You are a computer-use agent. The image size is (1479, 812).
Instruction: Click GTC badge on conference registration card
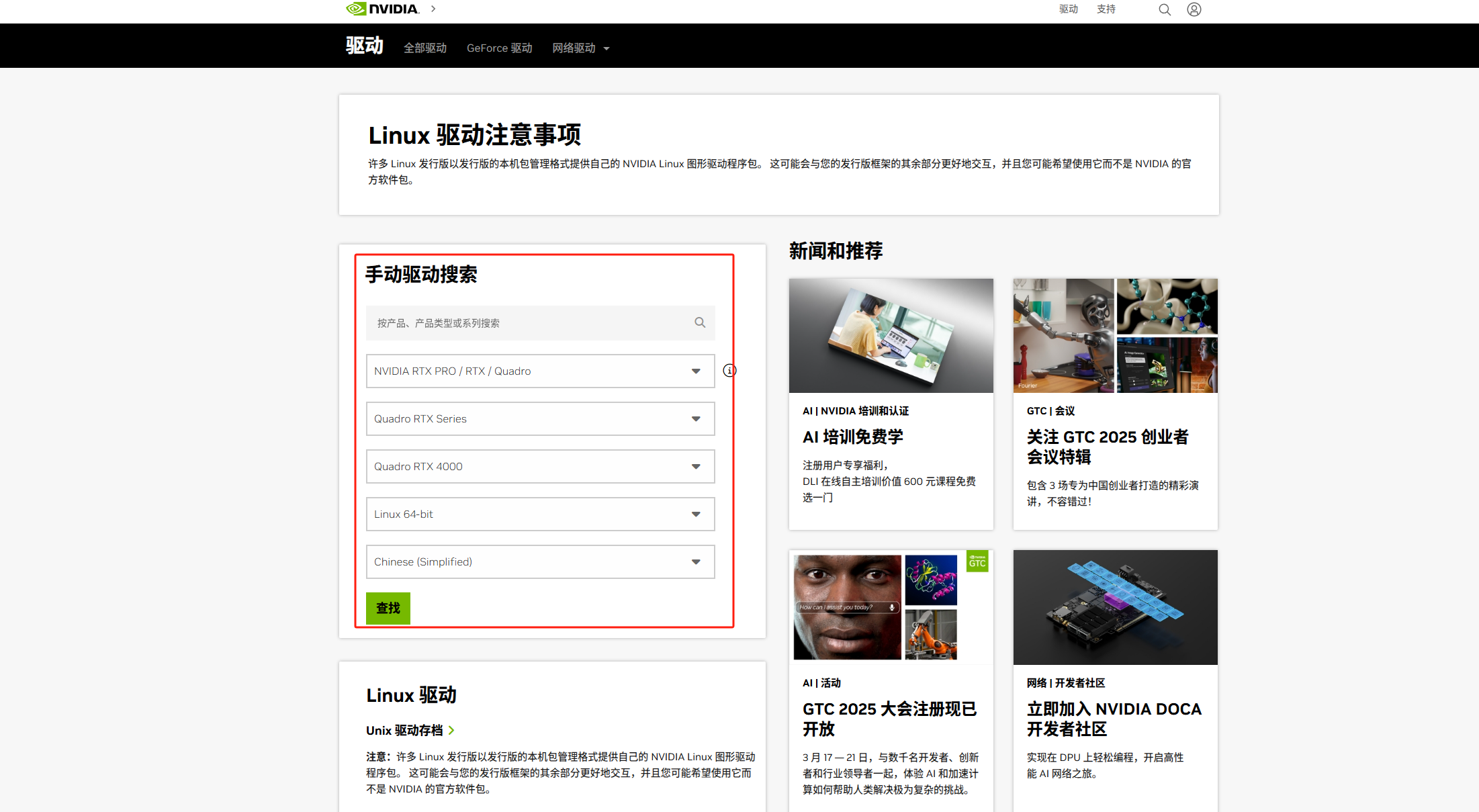pyautogui.click(x=977, y=561)
